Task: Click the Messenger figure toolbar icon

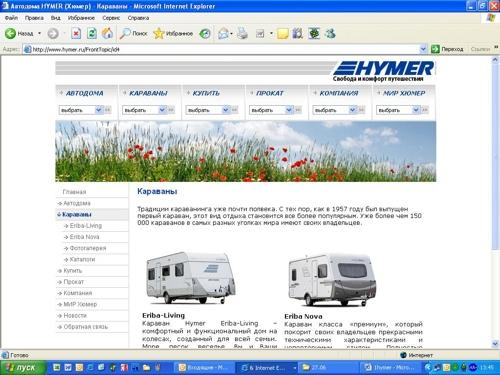Action: pyautogui.click(x=330, y=33)
